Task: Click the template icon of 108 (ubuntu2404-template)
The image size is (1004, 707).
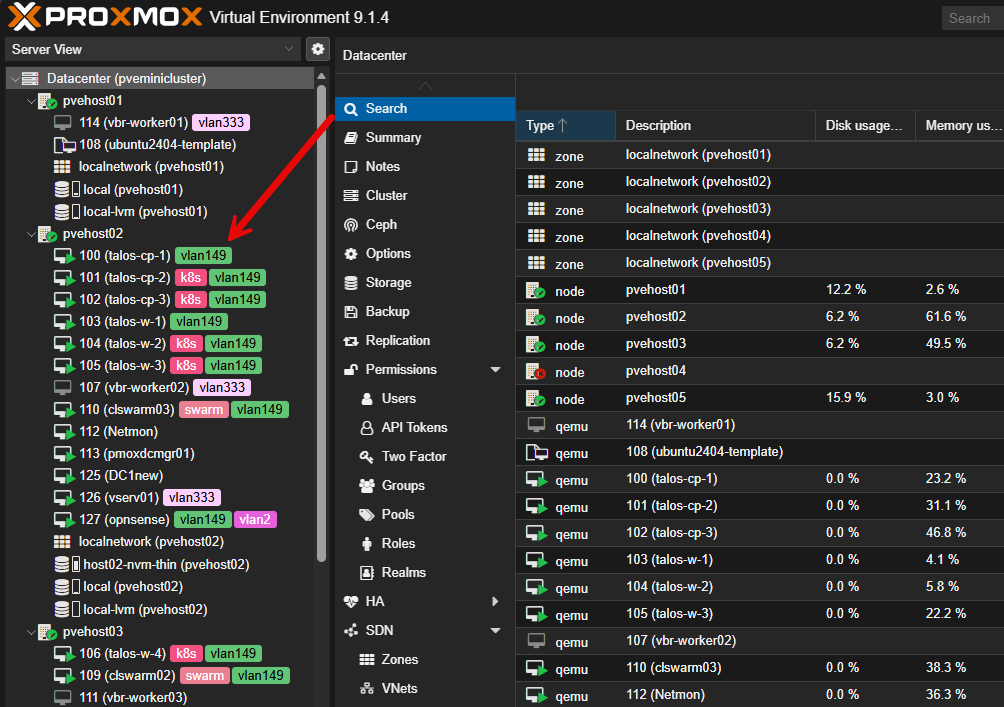Action: pyautogui.click(x=65, y=145)
